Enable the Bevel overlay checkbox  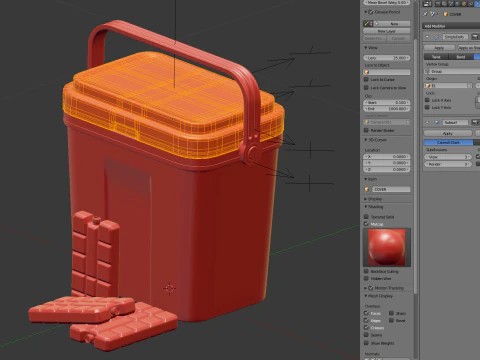pyautogui.click(x=392, y=320)
